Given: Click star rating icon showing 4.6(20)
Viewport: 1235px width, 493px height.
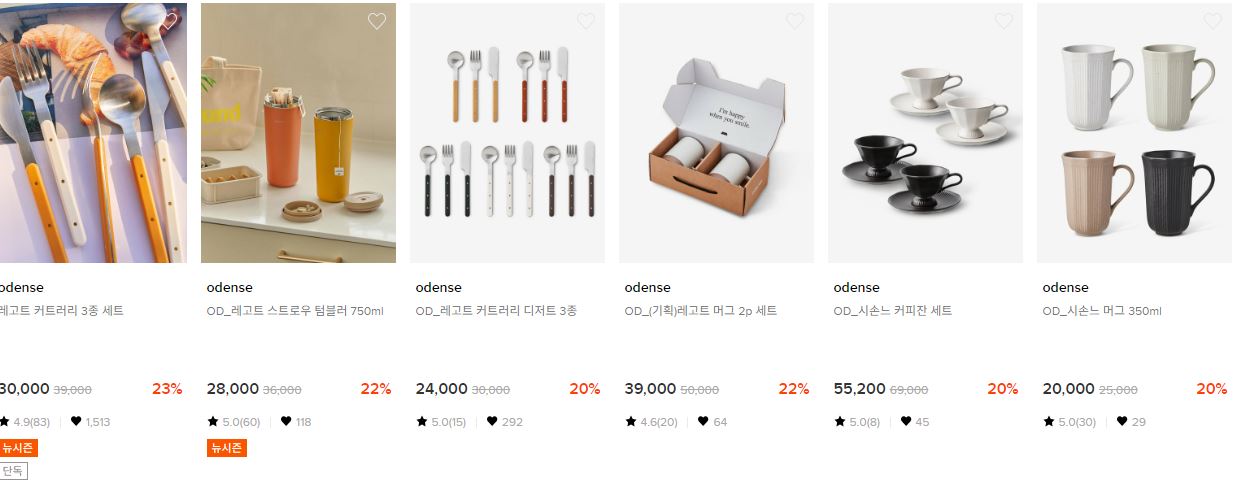Looking at the screenshot, I should click(631, 422).
